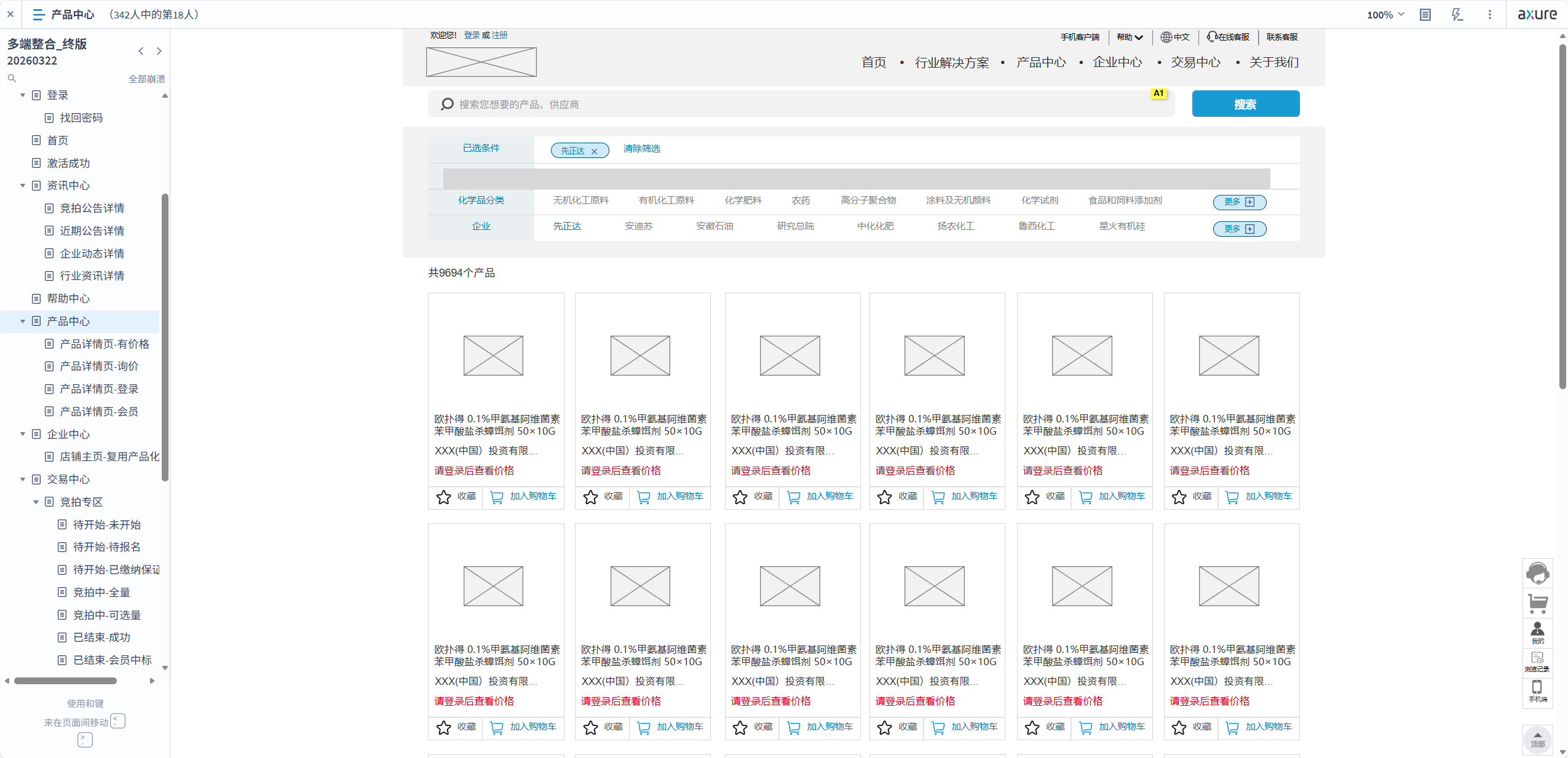Expand more chemical categories with 更多

[1239, 202]
